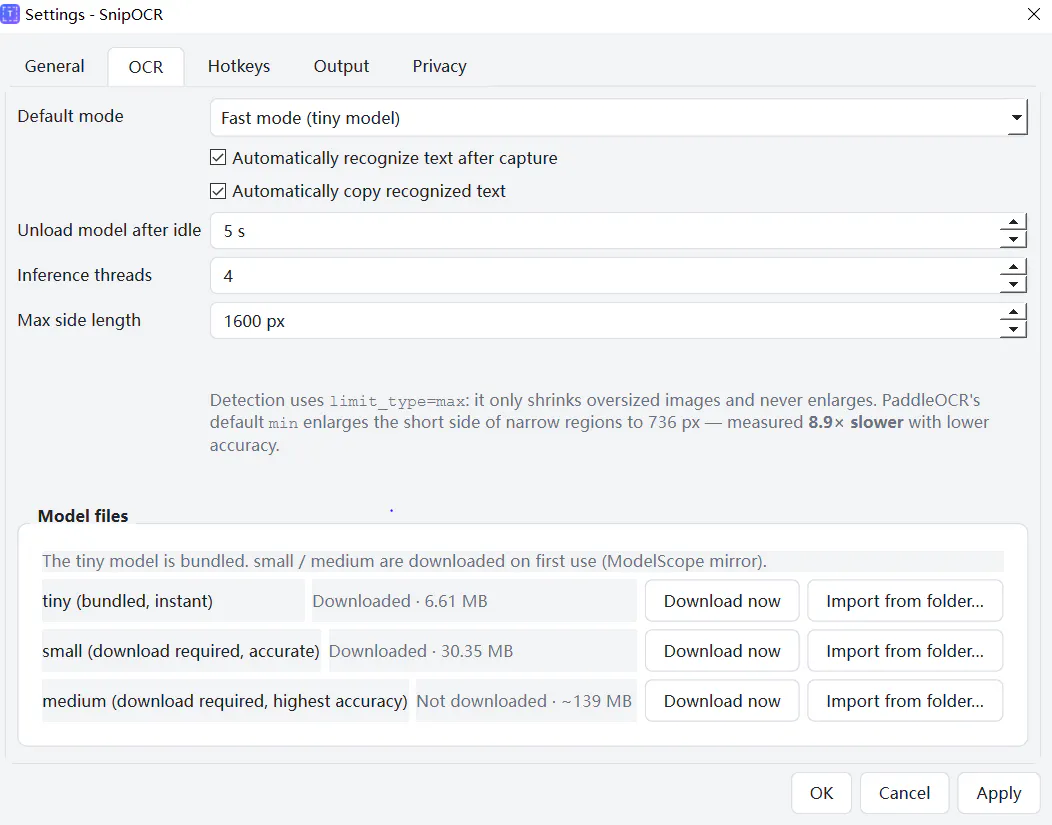Click the 'Model files' group heading
This screenshot has width=1052, height=825.
(83, 516)
